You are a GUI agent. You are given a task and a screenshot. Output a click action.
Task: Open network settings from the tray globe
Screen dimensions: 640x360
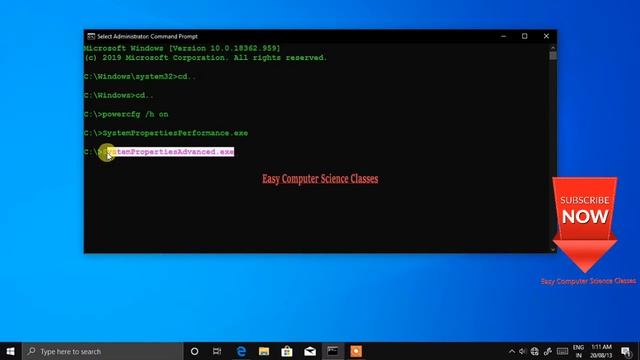click(x=535, y=351)
